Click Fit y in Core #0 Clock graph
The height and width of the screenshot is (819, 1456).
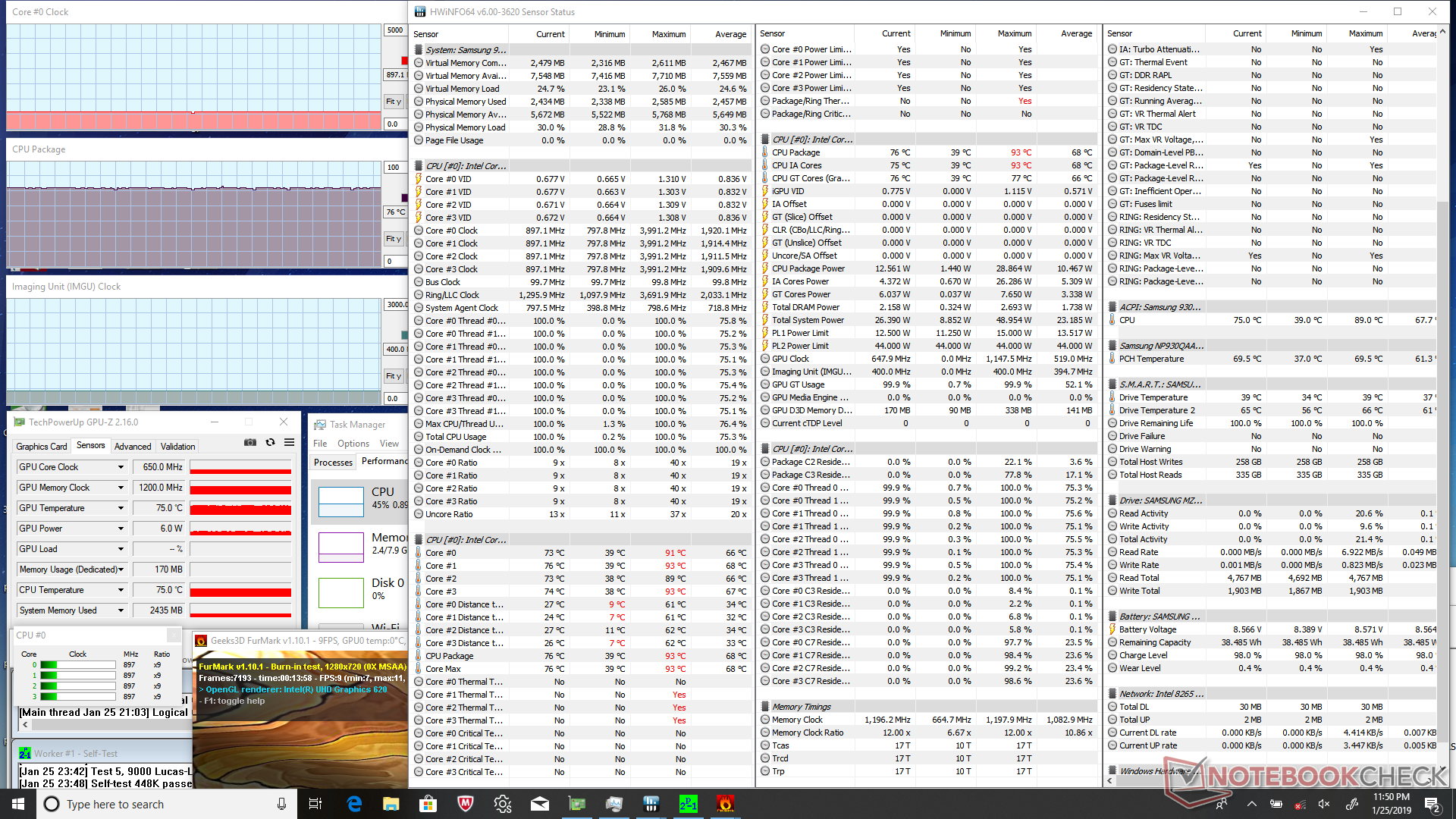pyautogui.click(x=394, y=102)
